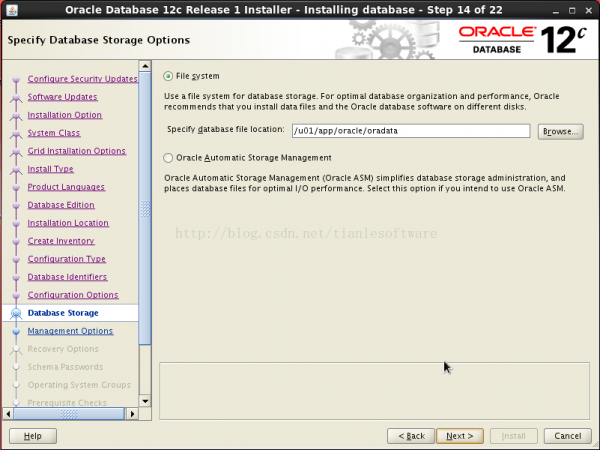This screenshot has width=600, height=450.
Task: Minimize the installer window
Action: point(556,11)
